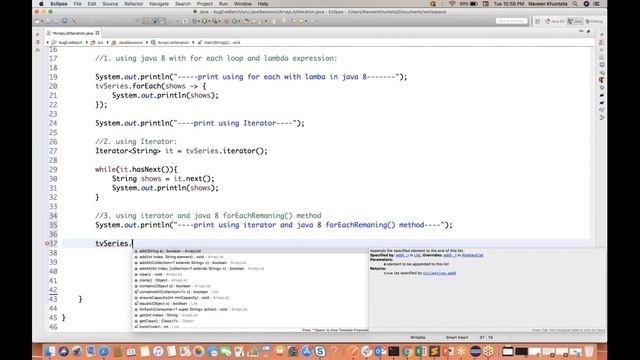Select ensureCapacity(int minCapacity) proposal
Screen dimensions: 640x360
250,298
